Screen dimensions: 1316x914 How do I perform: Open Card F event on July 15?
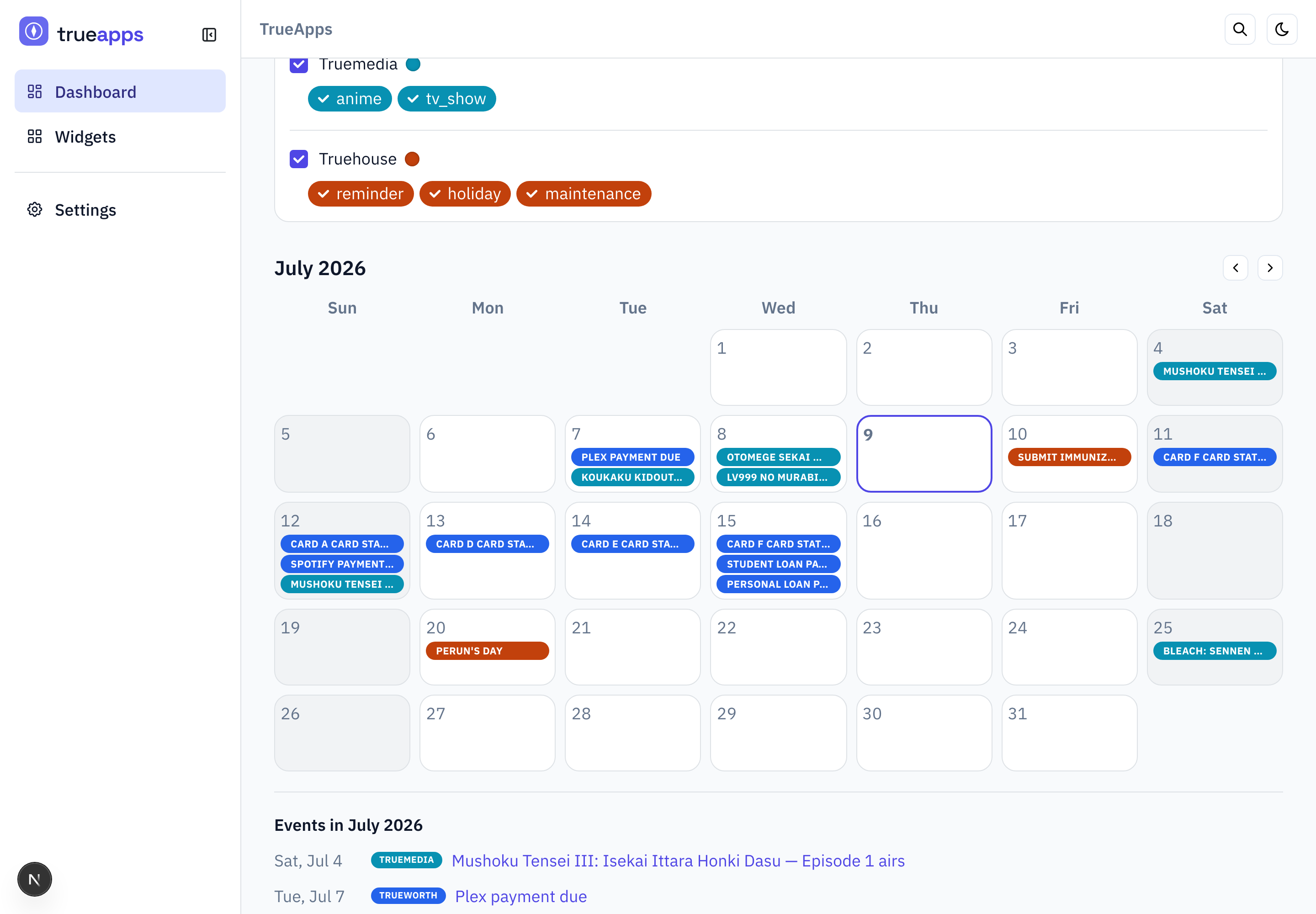pos(778,544)
